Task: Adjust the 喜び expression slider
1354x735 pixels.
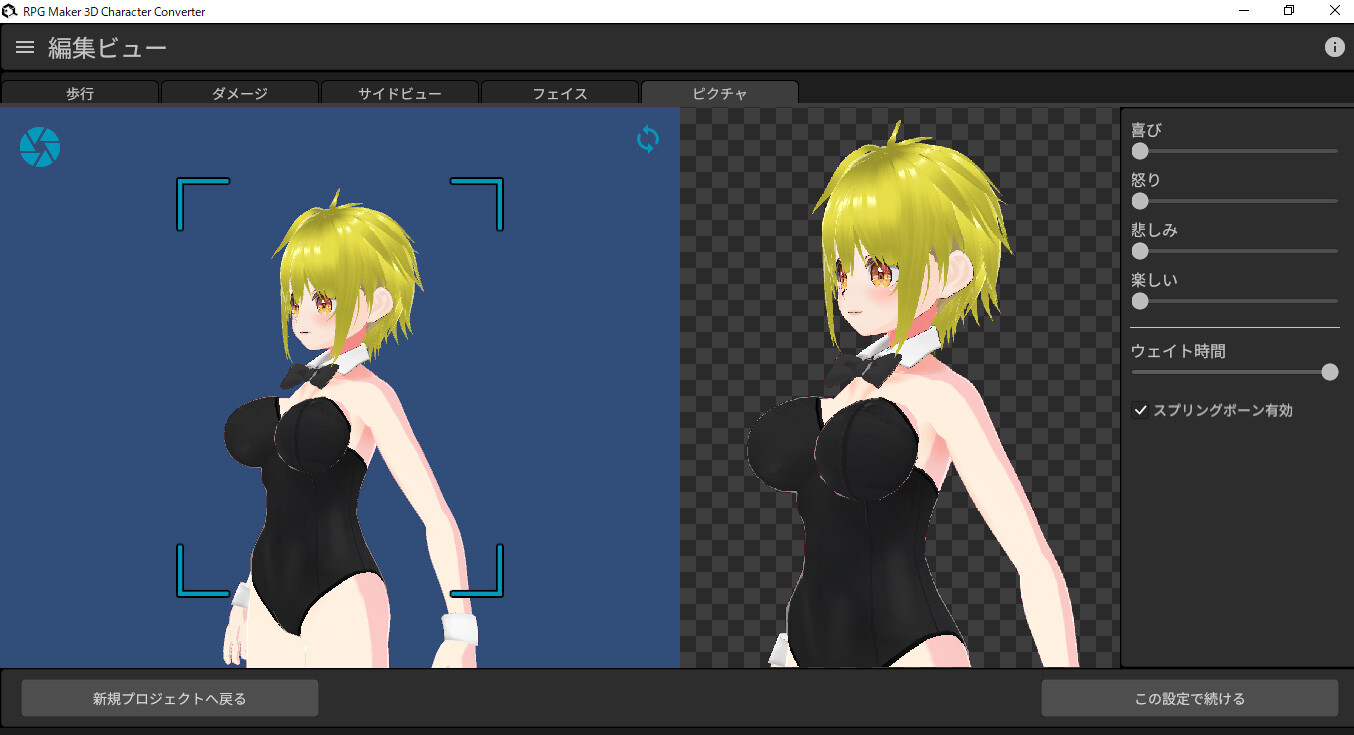Action: [x=1140, y=151]
